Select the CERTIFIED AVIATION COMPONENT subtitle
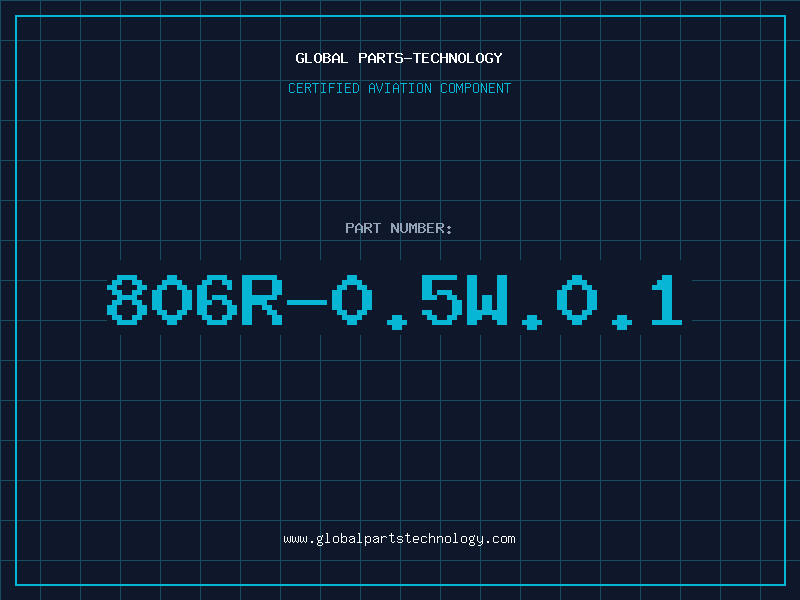This screenshot has width=800, height=600. (399, 88)
